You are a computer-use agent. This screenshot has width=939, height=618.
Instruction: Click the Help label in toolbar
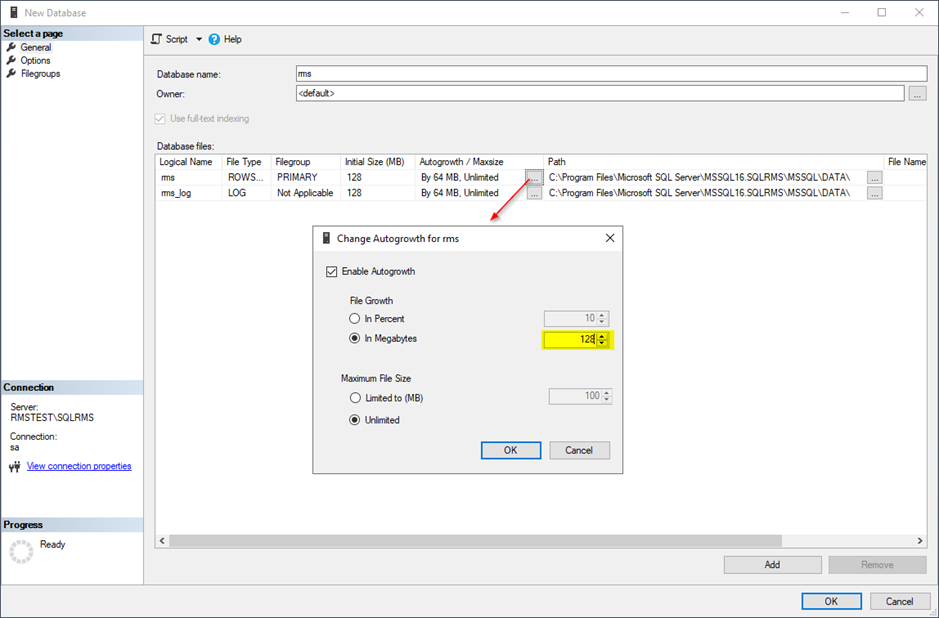click(232, 40)
